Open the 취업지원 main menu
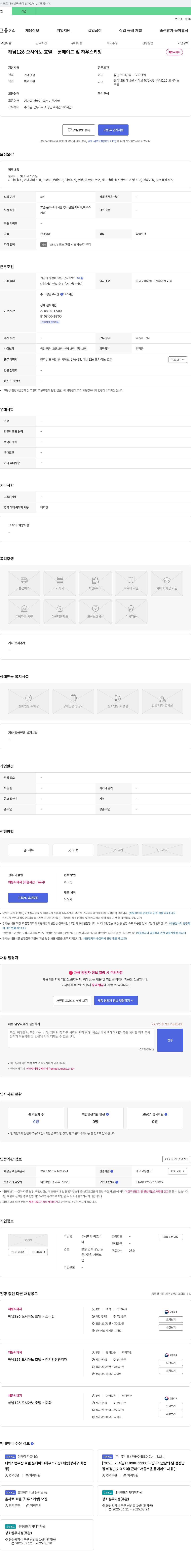The width and height of the screenshot is (191, 1568). (x=63, y=30)
